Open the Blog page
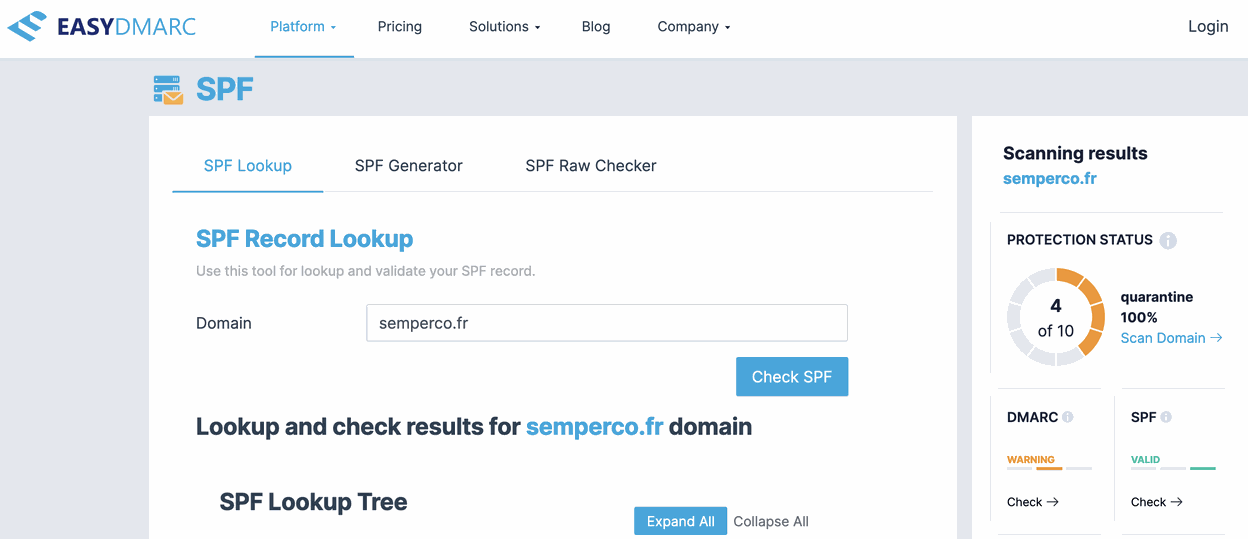 (x=596, y=27)
